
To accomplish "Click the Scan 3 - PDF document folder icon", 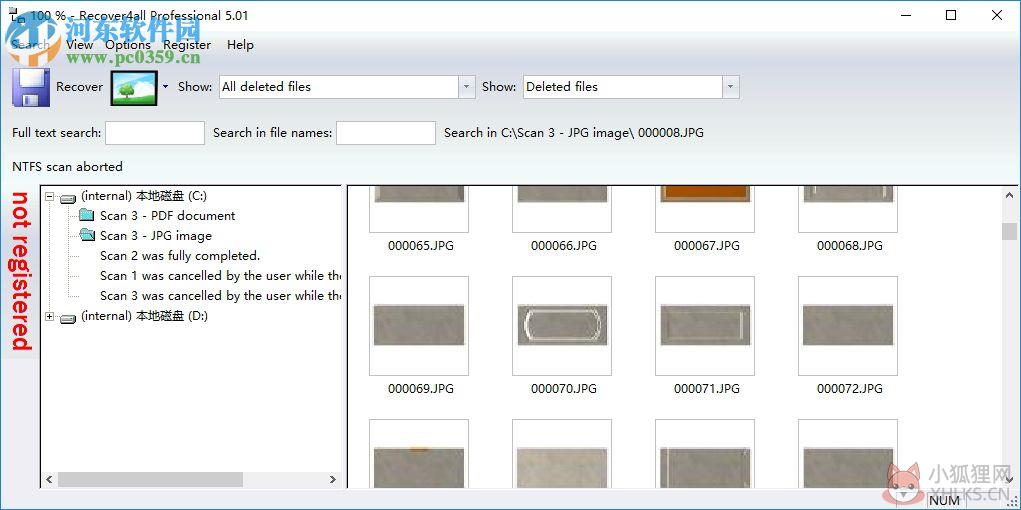I will tap(87, 215).
